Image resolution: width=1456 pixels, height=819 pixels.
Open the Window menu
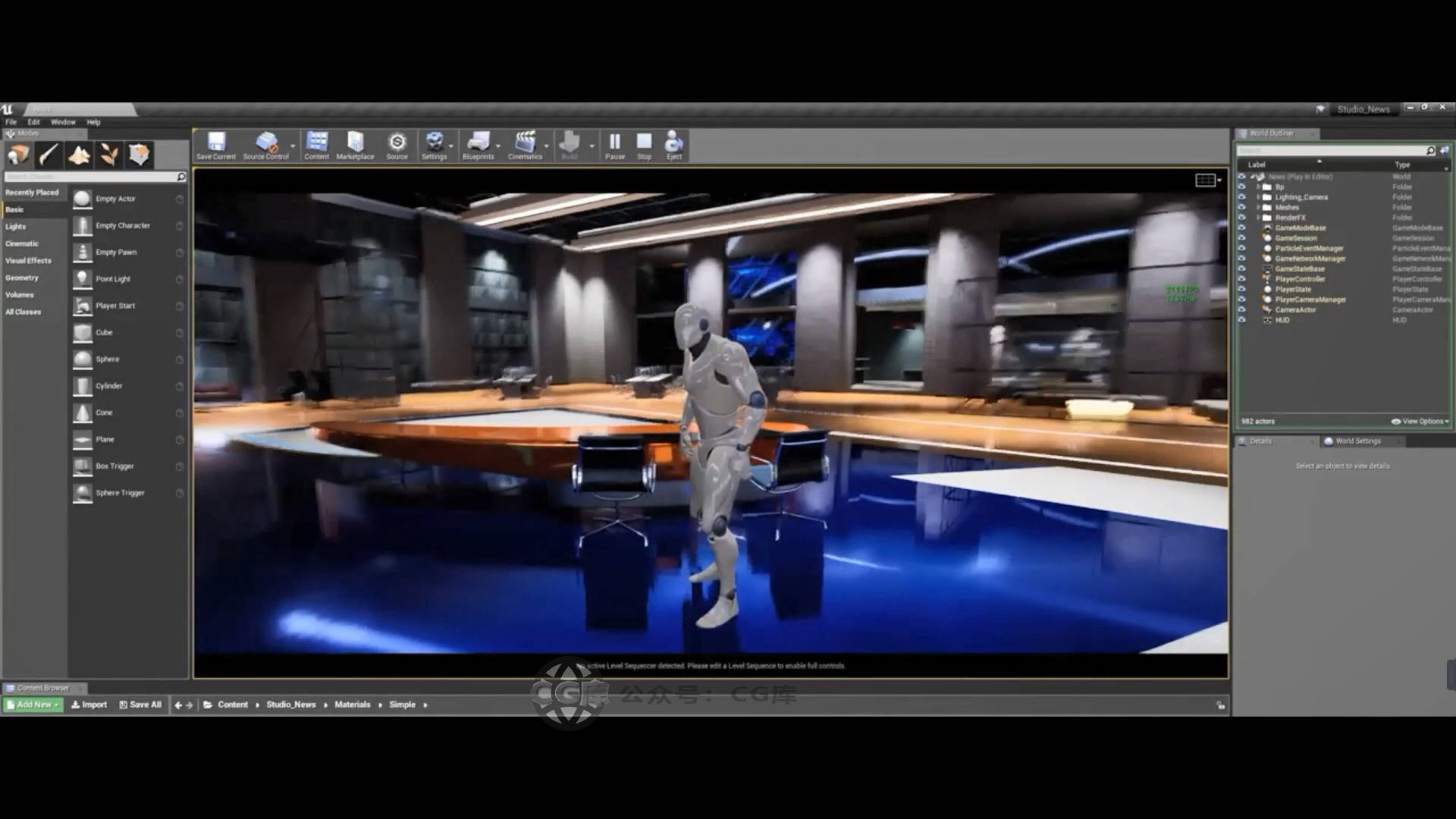(x=63, y=122)
